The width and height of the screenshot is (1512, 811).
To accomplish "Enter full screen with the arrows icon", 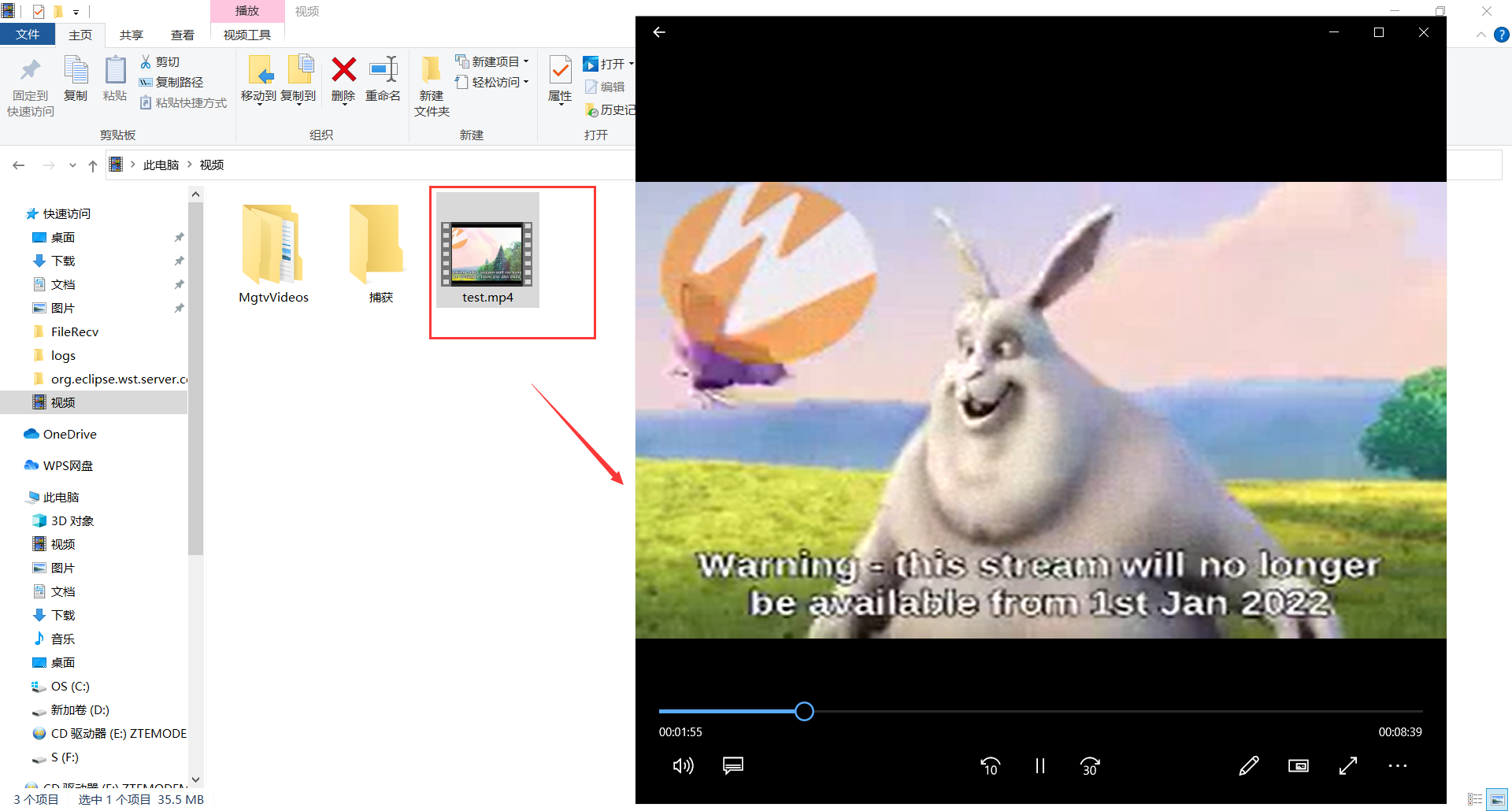I will pos(1348,765).
